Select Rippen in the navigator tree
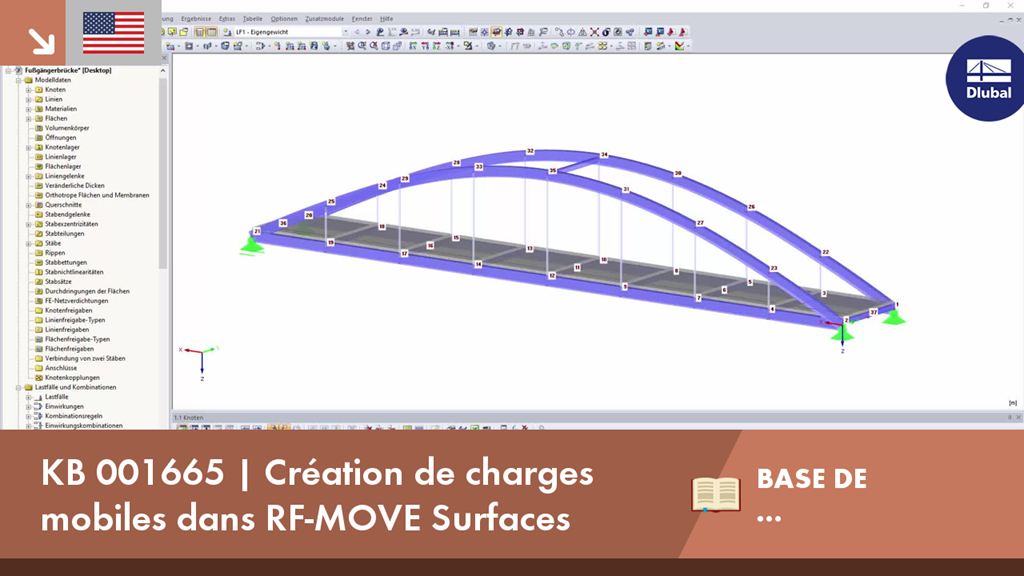 tap(55, 253)
